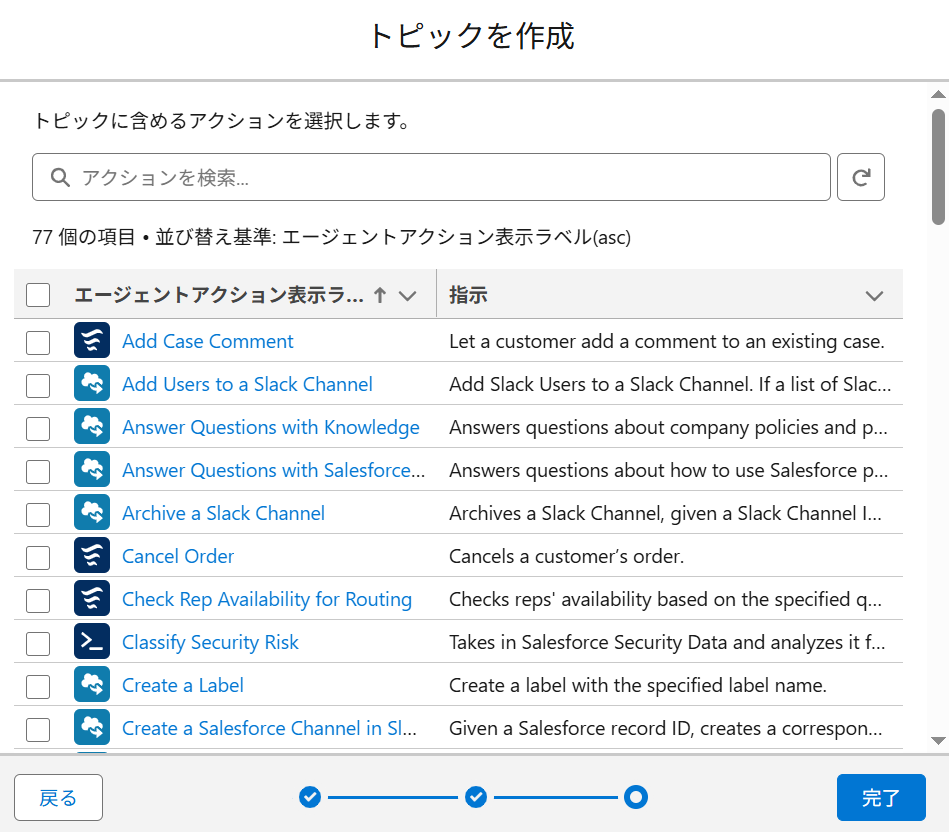The height and width of the screenshot is (832, 949).
Task: Tick the Answer Questions with Salesforce checkbox
Action: pyautogui.click(x=38, y=471)
